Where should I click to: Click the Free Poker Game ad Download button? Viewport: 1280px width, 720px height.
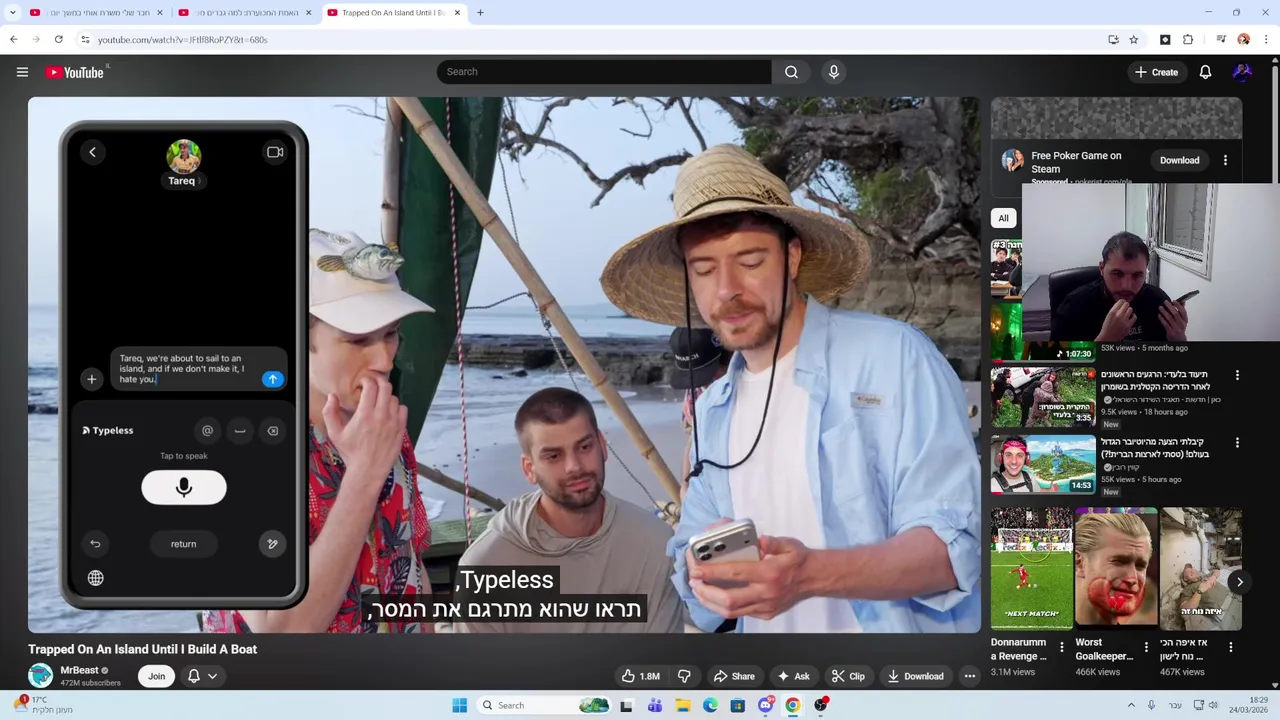pyautogui.click(x=1179, y=160)
